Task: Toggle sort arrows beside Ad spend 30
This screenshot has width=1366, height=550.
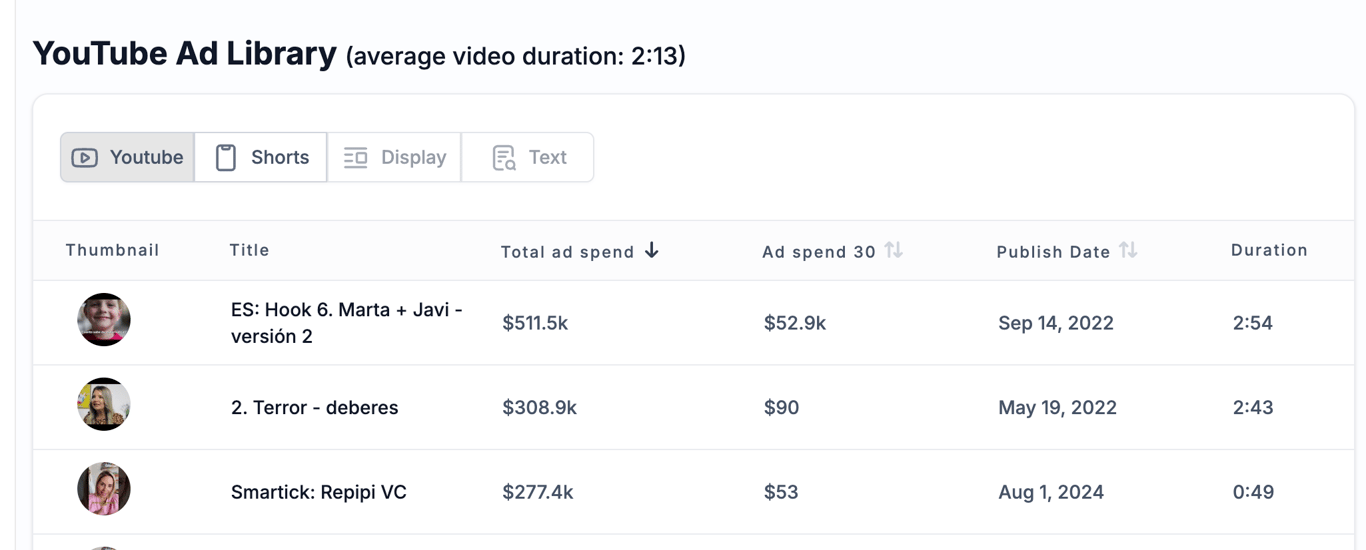Action: (894, 250)
